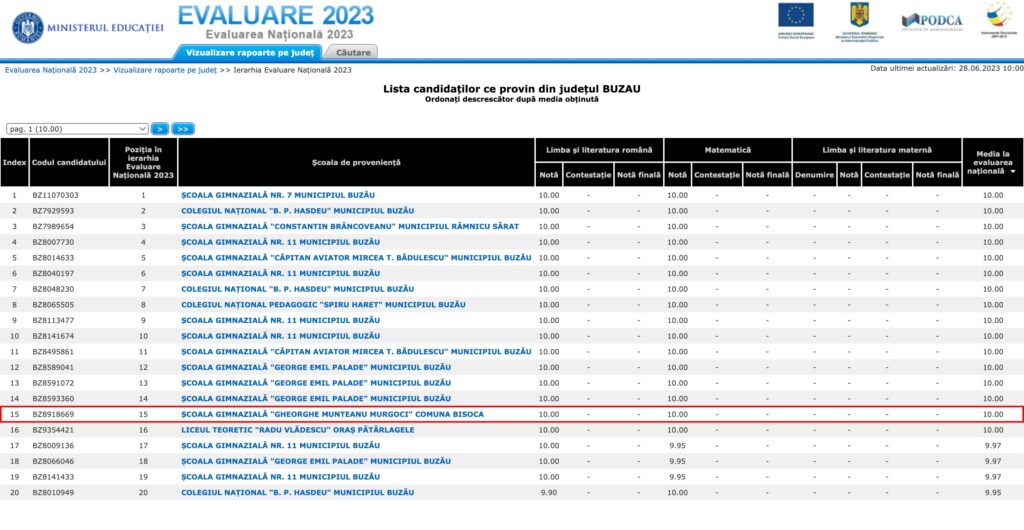Click sort arrow on Media la evaluarea națională

click(x=1012, y=172)
